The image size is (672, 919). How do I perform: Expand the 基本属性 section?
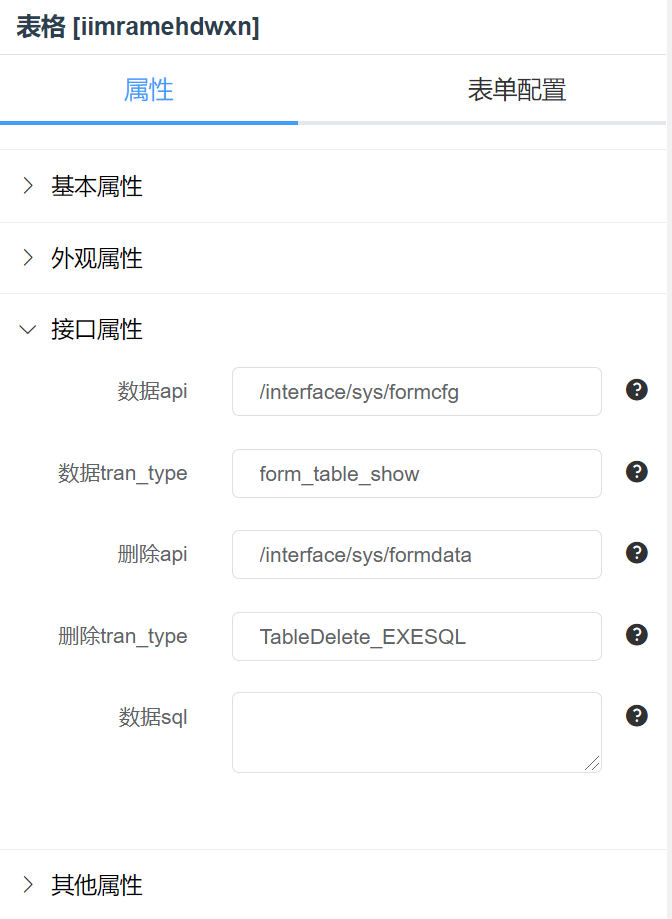click(x=333, y=186)
